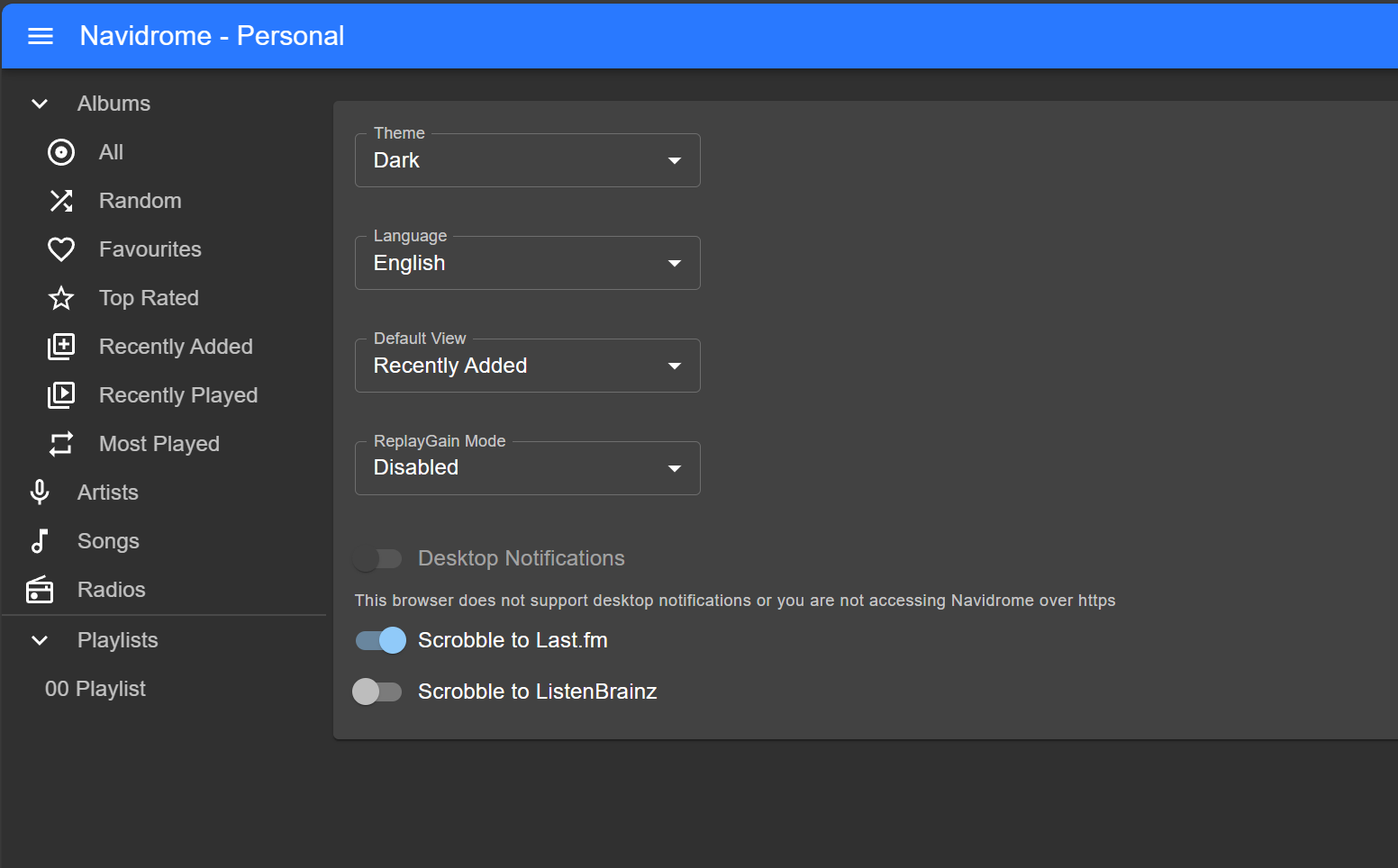Open the Default View dropdown
Screen dimensions: 1398x868
(x=527, y=366)
